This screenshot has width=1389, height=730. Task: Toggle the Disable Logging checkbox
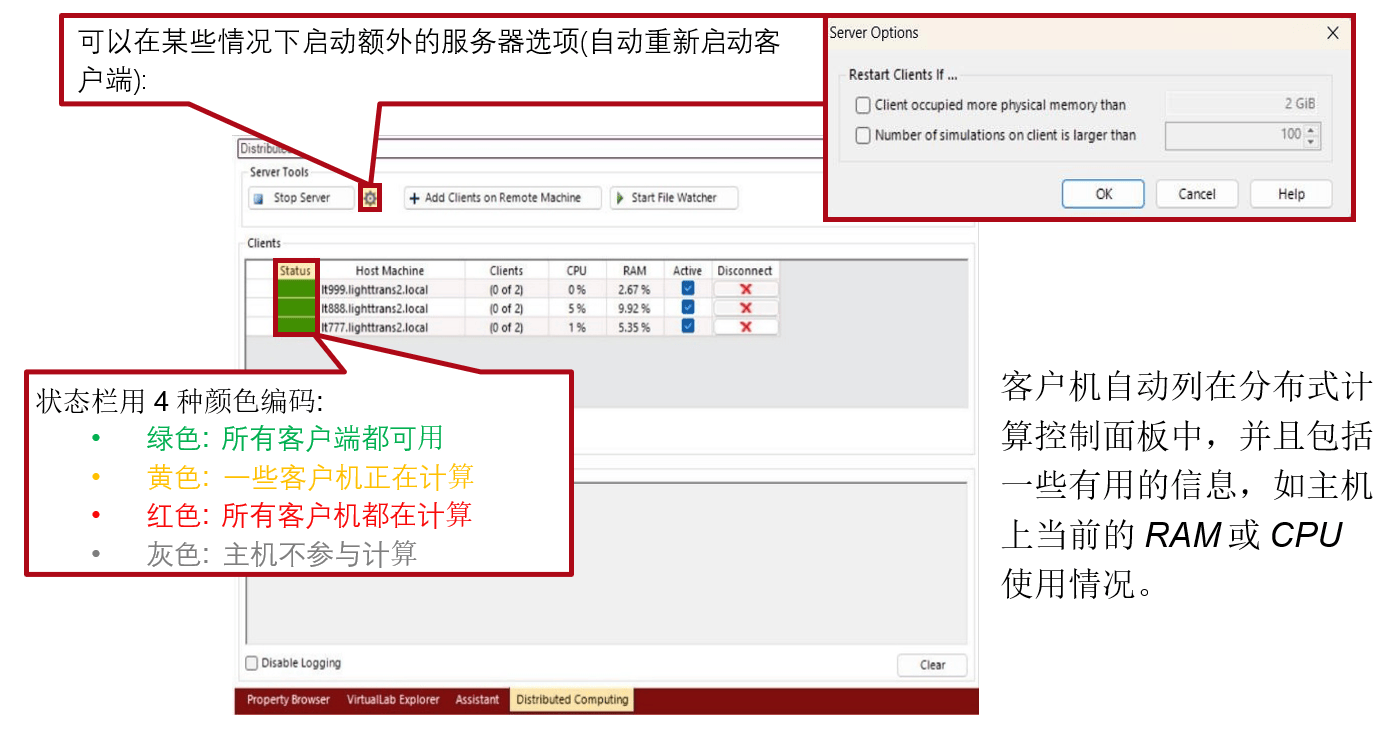[252, 663]
